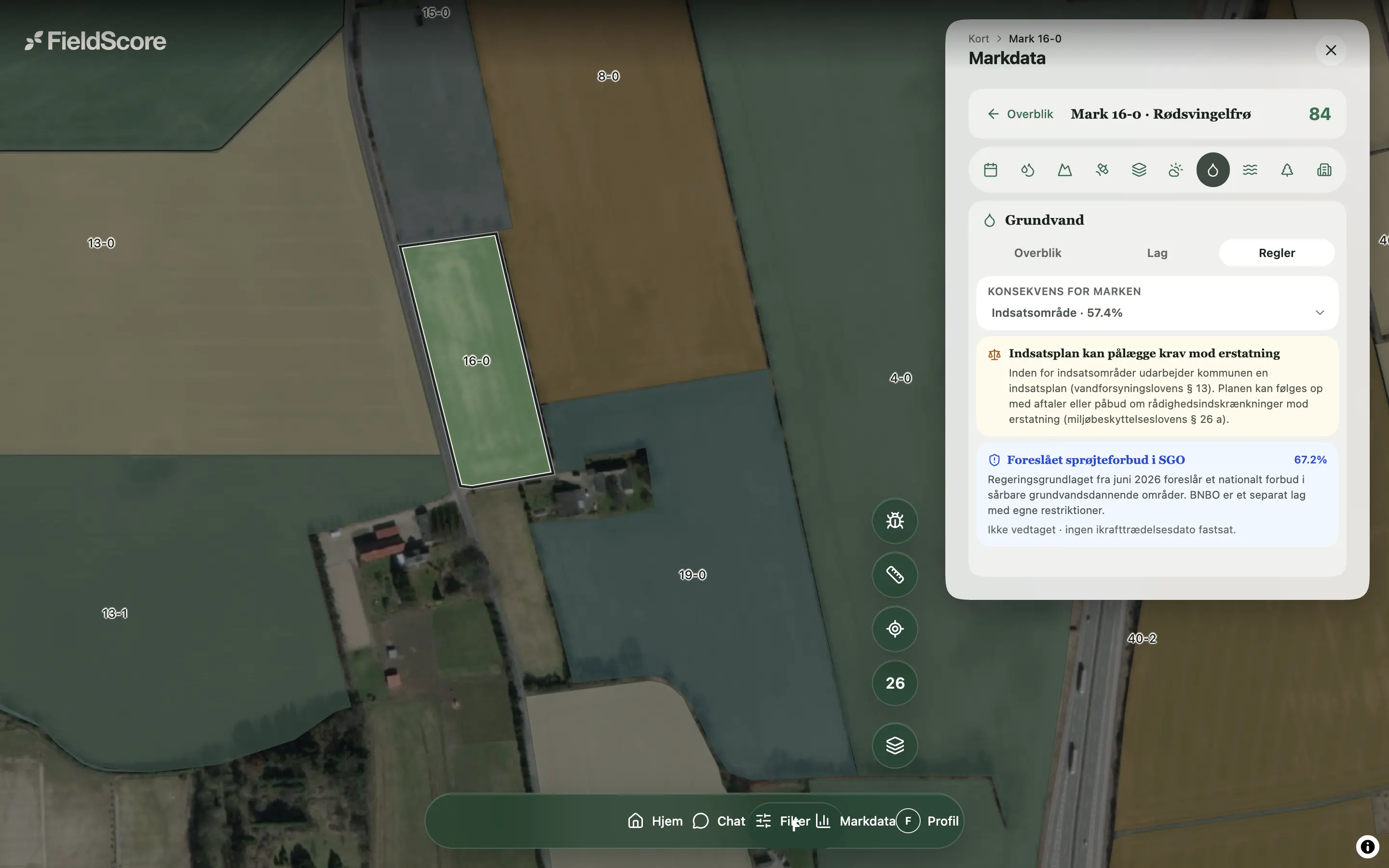Screen dimensions: 1389x868
Task: Open Profil in bottom navigation
Action: (928, 821)
